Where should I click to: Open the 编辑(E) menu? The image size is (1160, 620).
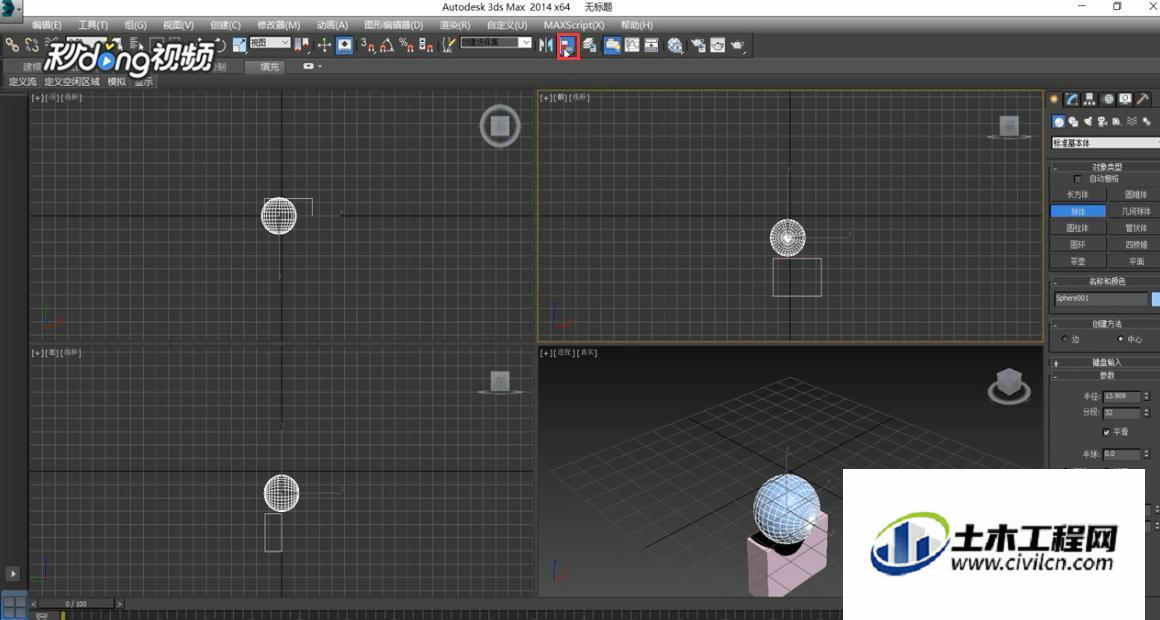47,25
